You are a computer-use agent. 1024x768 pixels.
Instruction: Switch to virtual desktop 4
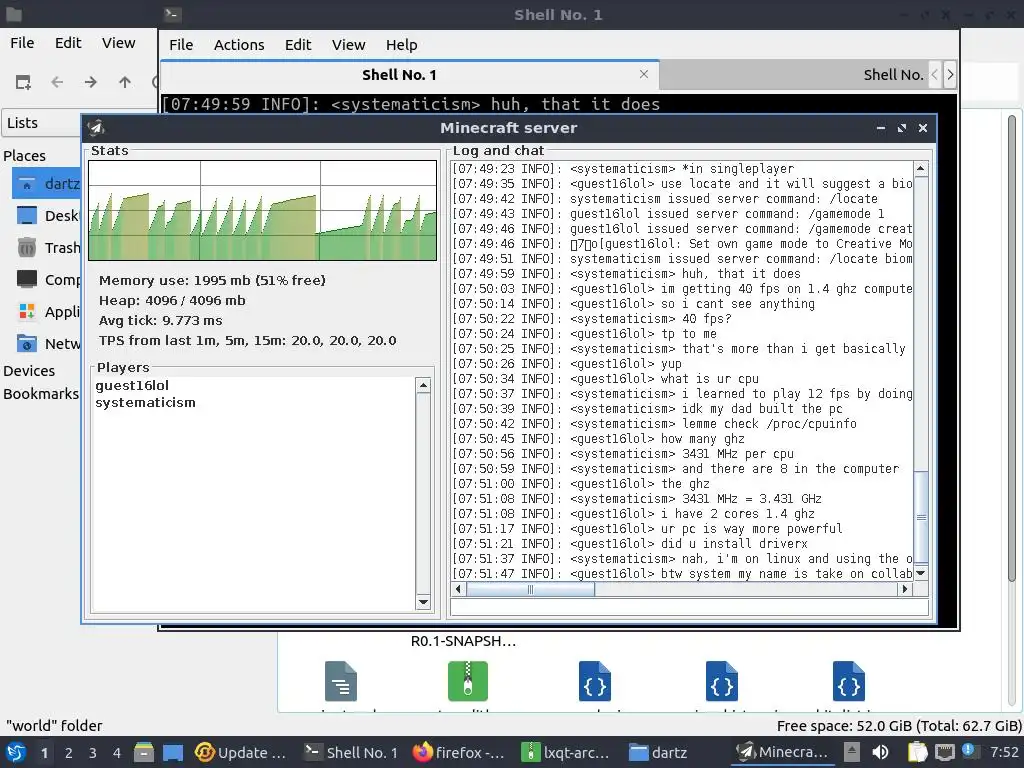pyautogui.click(x=117, y=753)
